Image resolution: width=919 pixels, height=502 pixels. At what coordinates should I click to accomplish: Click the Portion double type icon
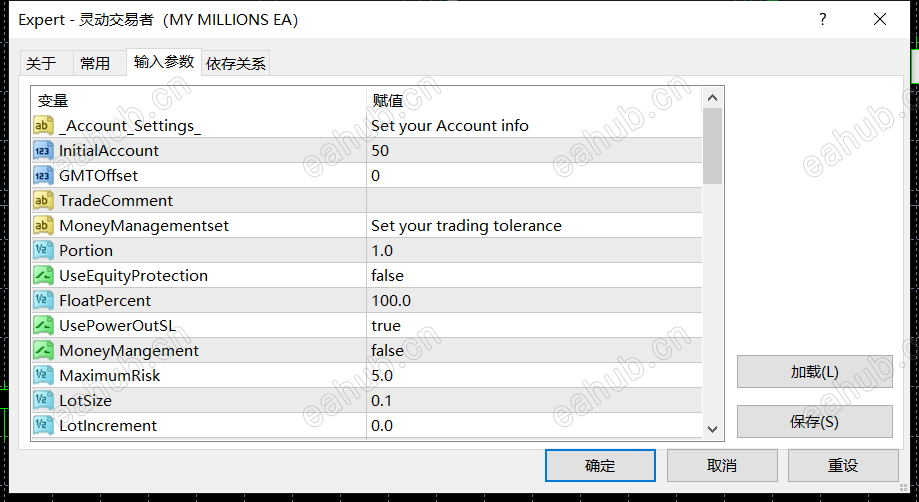[43, 251]
